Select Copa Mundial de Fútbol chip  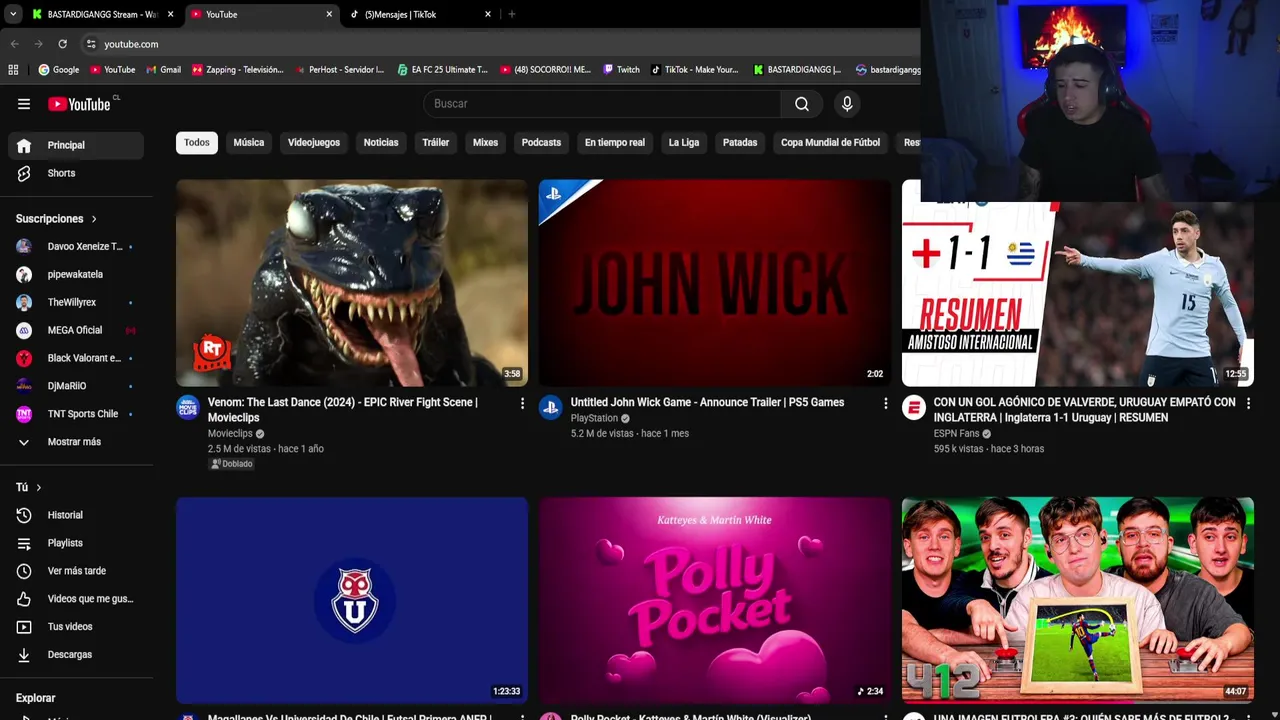point(830,143)
